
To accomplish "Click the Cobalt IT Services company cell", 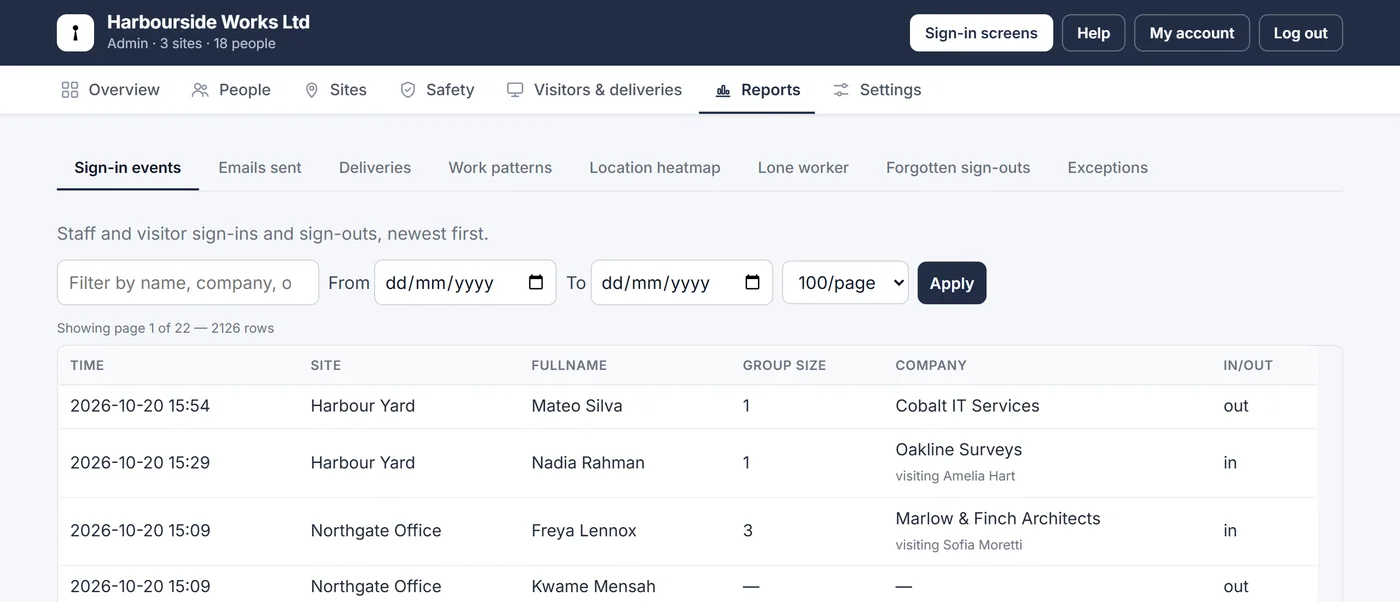I will coord(967,406).
